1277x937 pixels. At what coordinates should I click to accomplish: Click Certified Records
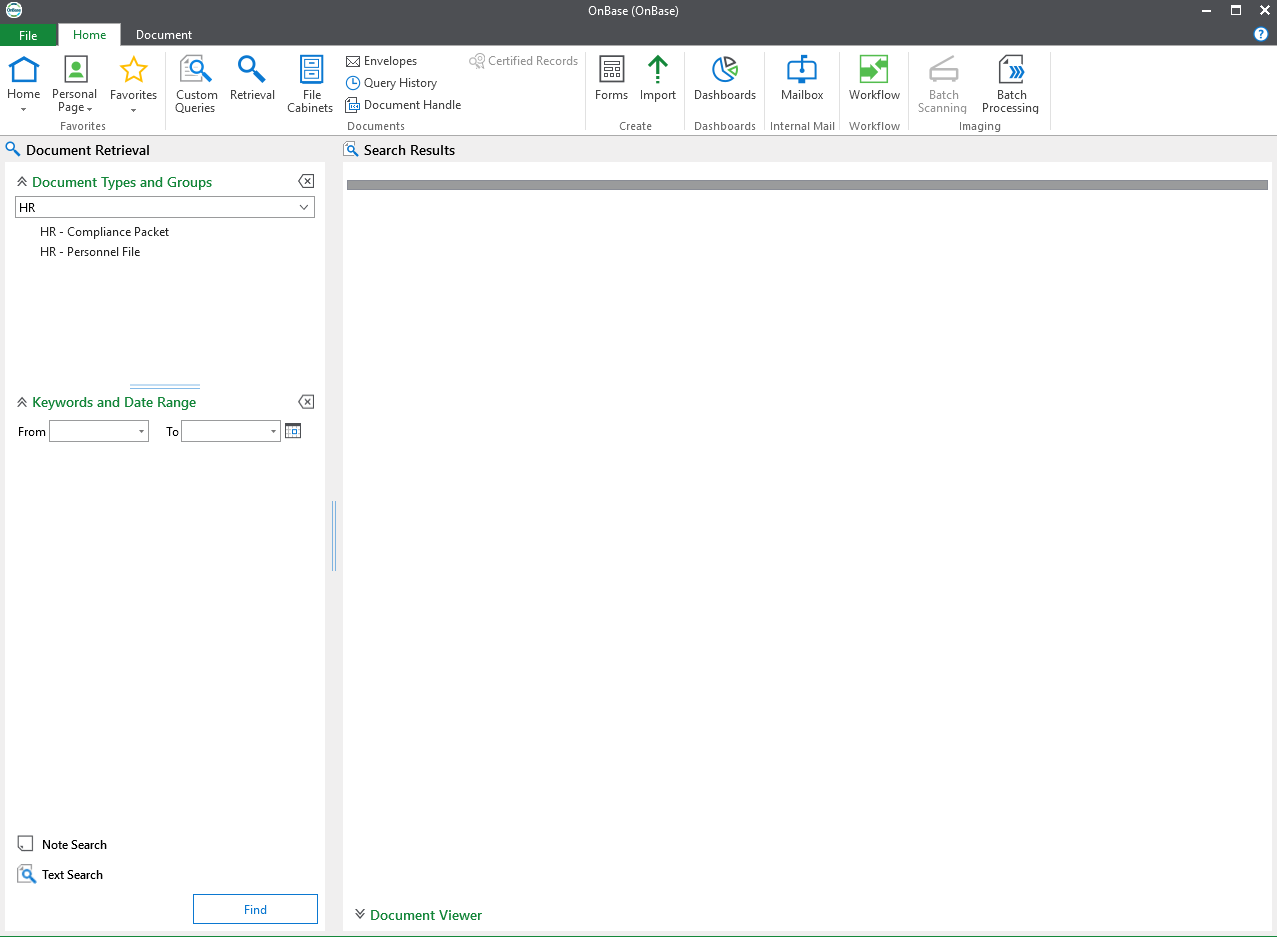click(524, 61)
